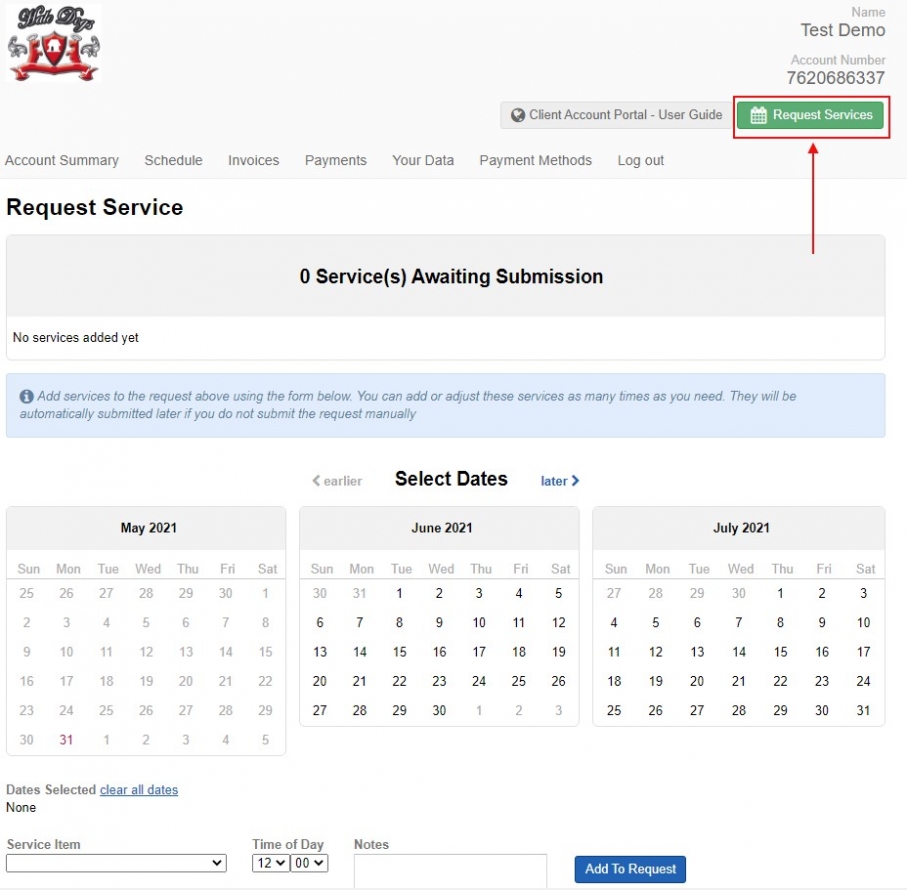Select June 12 Saturday date

[558, 623]
